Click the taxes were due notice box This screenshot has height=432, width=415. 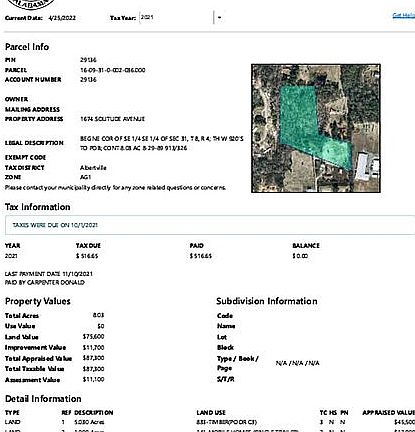[210, 225]
